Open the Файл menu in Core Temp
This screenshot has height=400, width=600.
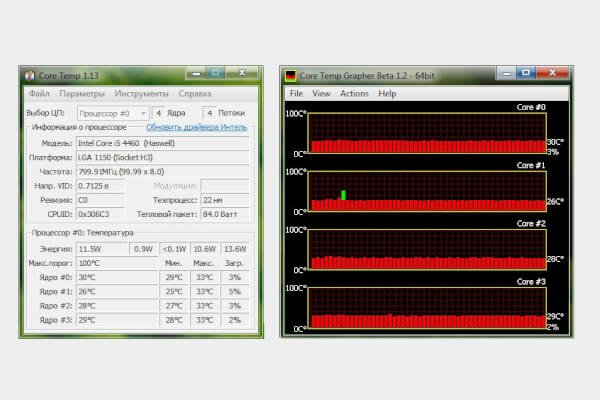[39, 93]
